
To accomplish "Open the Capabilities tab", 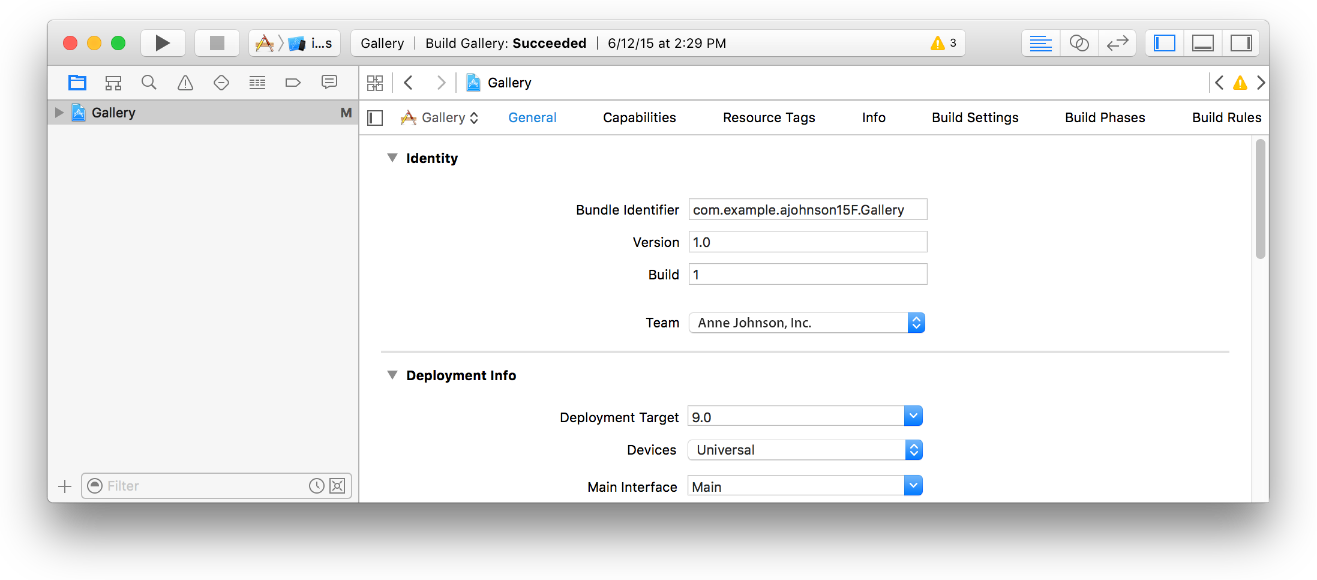I will (639, 117).
